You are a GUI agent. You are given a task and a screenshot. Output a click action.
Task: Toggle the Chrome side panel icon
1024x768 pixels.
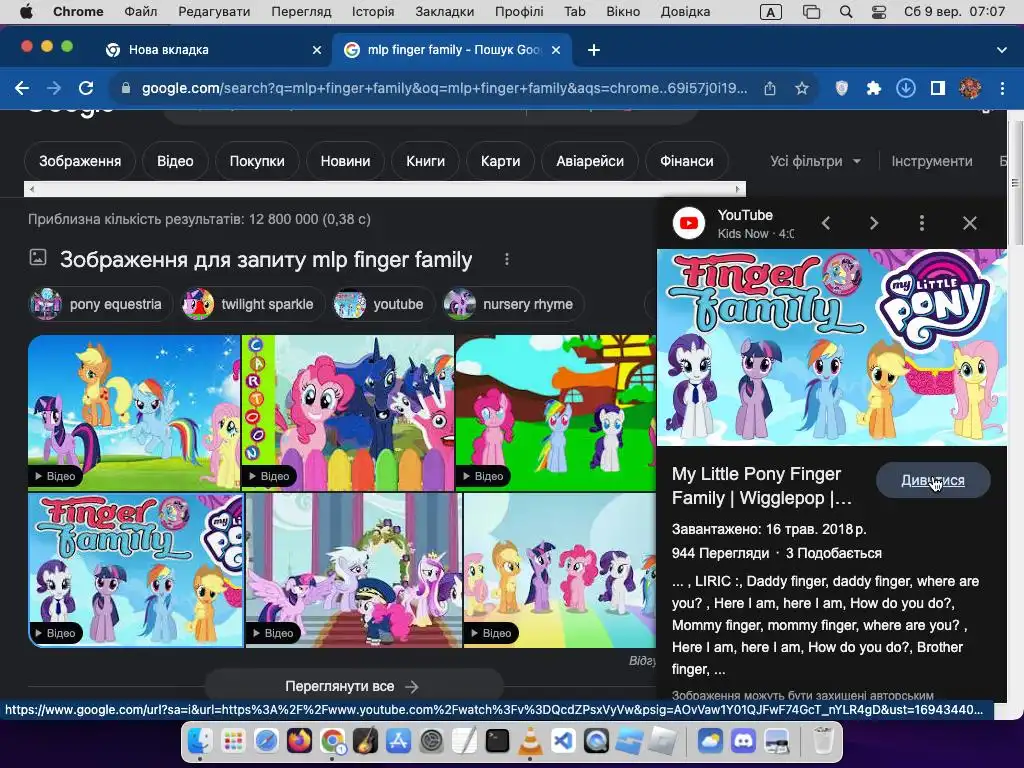tap(938, 88)
